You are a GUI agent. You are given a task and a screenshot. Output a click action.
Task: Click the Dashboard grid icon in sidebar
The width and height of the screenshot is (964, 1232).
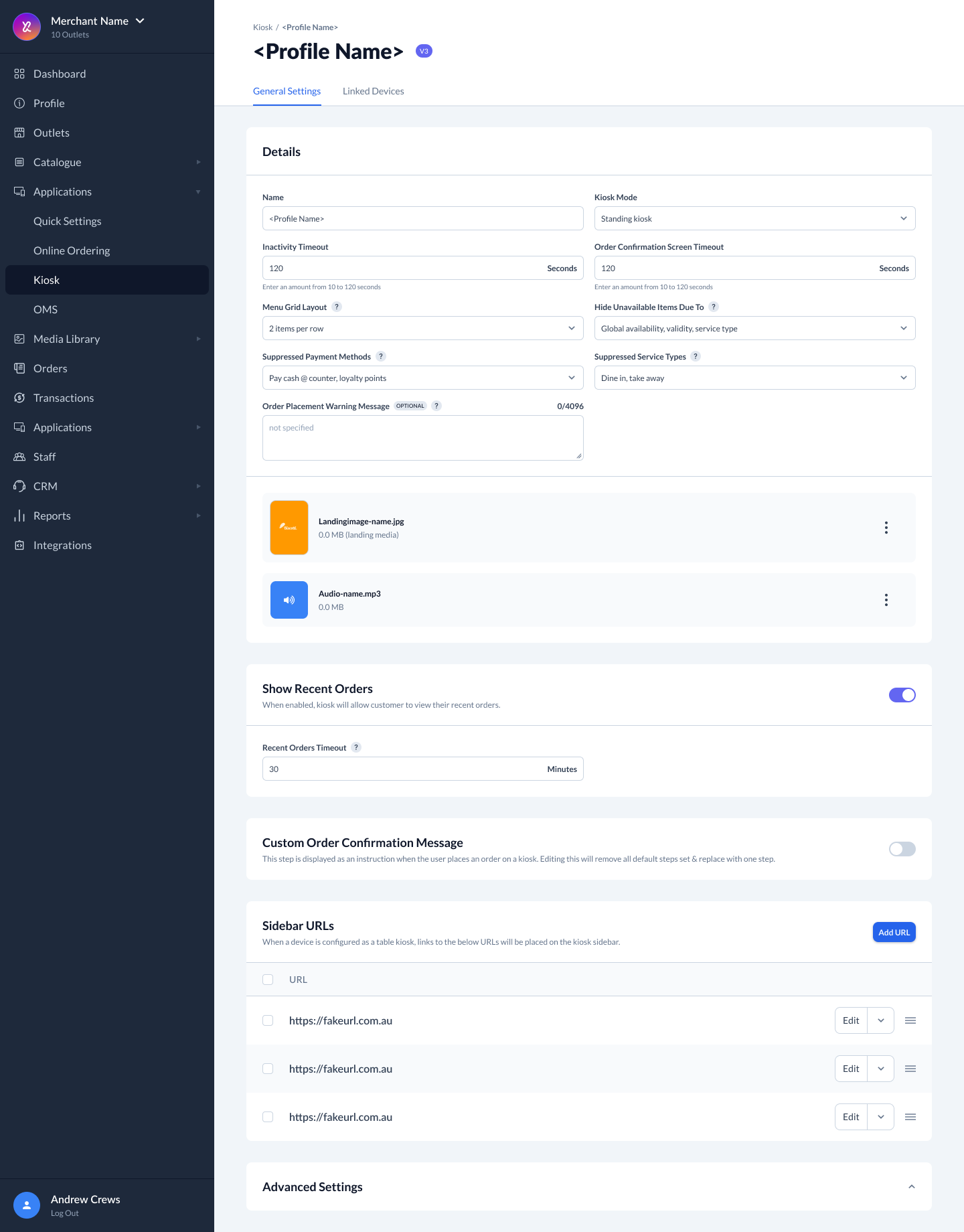click(19, 74)
